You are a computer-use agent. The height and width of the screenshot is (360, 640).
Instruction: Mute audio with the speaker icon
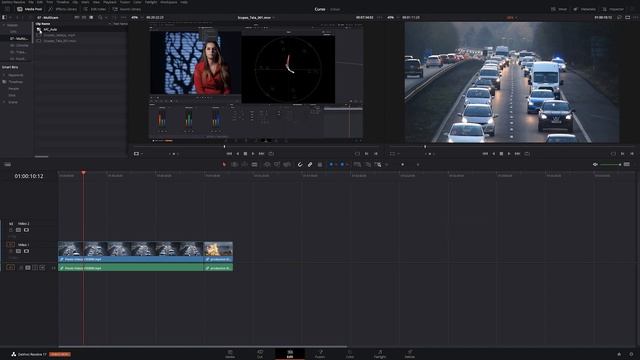pos(595,164)
